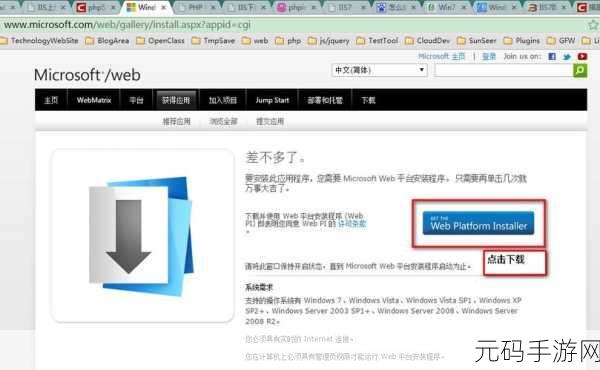Click the bookmark star in address bar
Image resolution: width=600 pixels, height=370 pixels.
[593, 25]
